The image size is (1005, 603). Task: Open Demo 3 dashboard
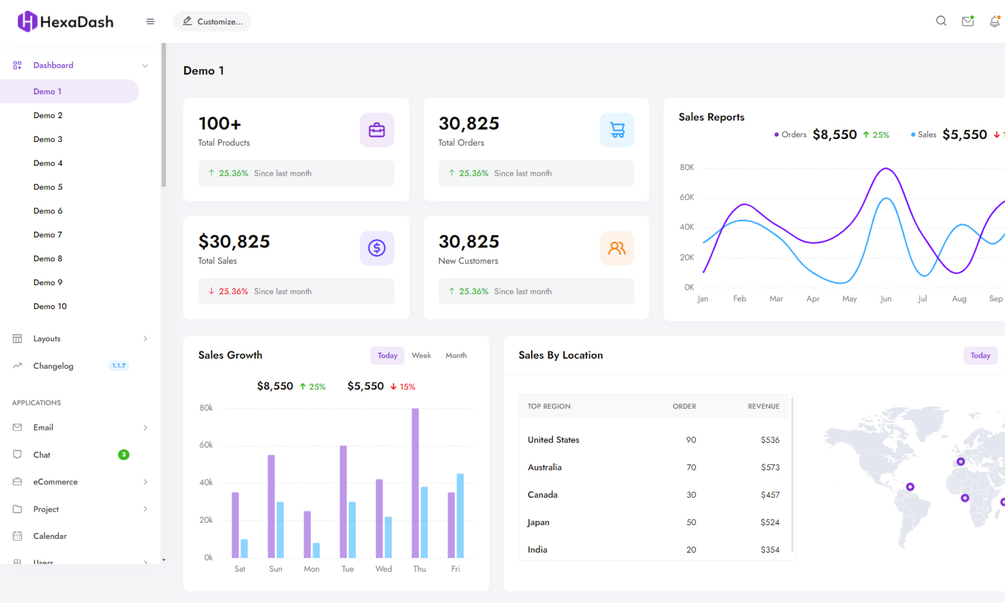point(48,139)
